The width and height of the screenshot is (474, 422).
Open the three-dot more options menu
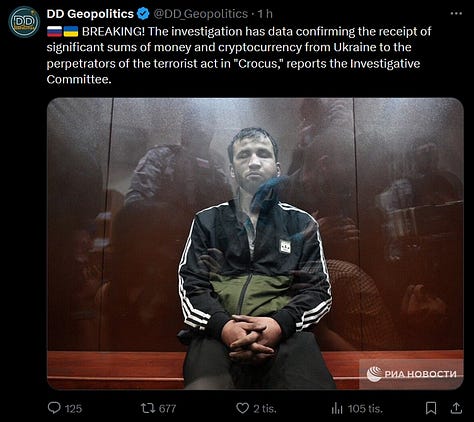coord(456,14)
